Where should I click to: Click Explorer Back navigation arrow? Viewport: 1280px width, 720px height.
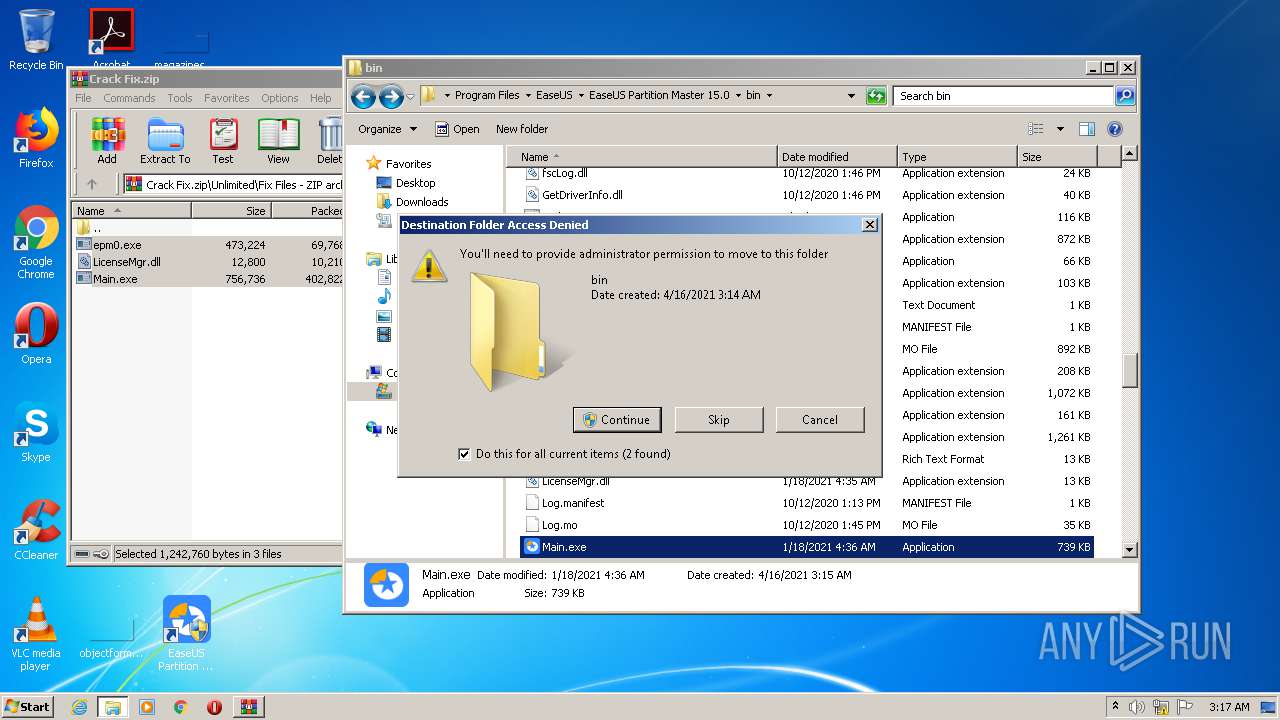363,96
